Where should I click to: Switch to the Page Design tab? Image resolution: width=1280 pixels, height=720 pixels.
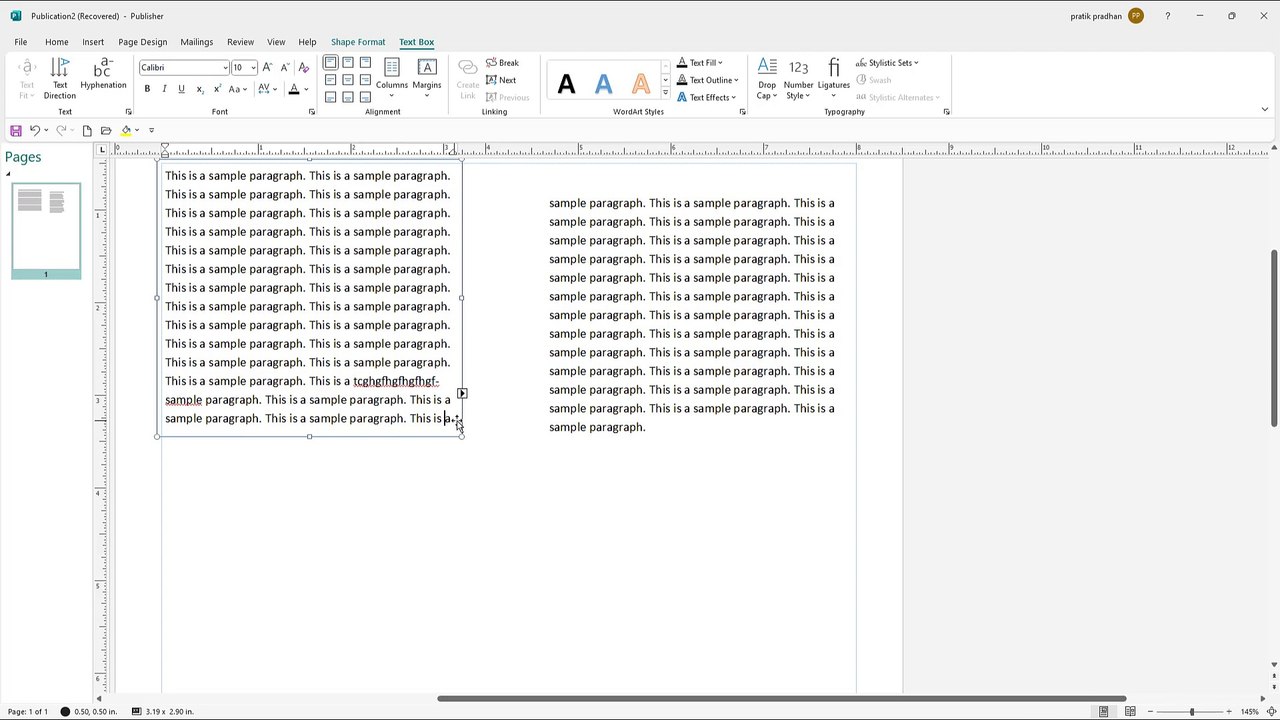[143, 42]
